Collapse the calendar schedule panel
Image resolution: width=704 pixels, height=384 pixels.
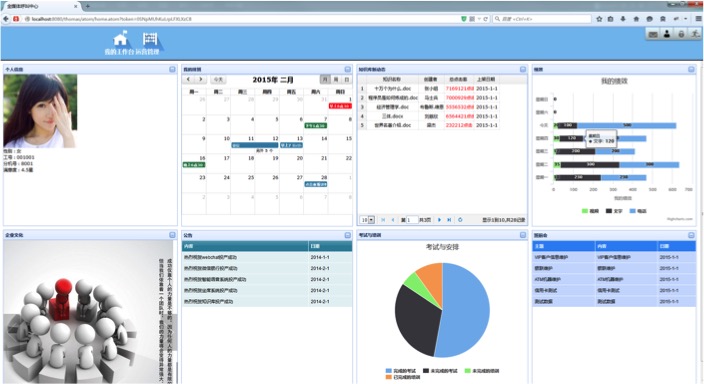[x=348, y=69]
